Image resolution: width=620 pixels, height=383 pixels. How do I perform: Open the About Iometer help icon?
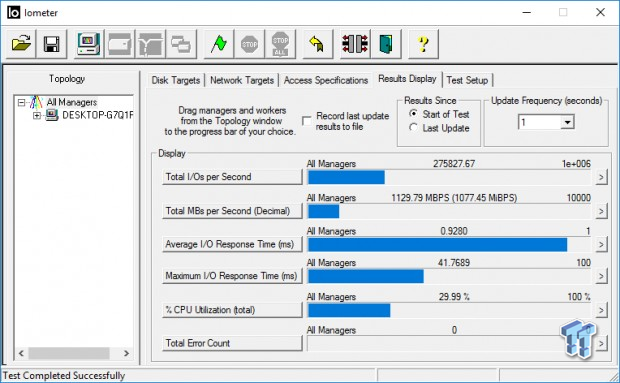423,44
